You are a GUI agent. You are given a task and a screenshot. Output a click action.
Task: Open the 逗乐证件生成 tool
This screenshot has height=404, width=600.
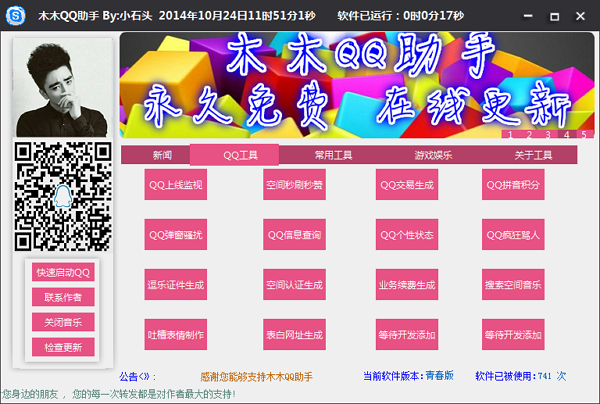click(x=176, y=285)
